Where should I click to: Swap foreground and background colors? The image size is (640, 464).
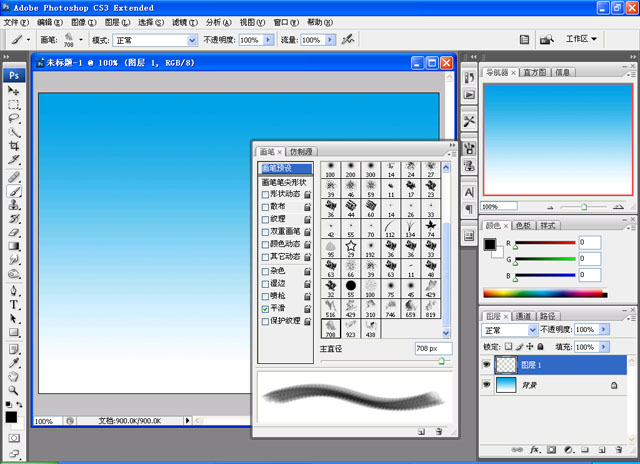tap(19, 404)
